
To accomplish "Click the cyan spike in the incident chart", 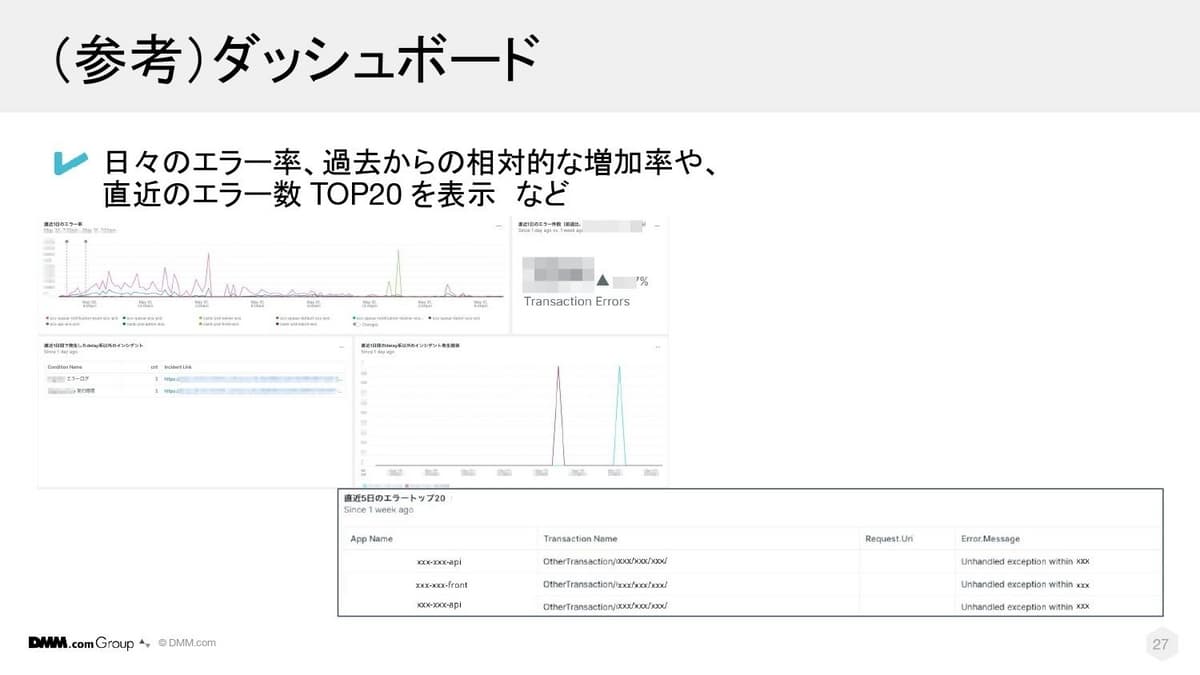I will click(619, 414).
